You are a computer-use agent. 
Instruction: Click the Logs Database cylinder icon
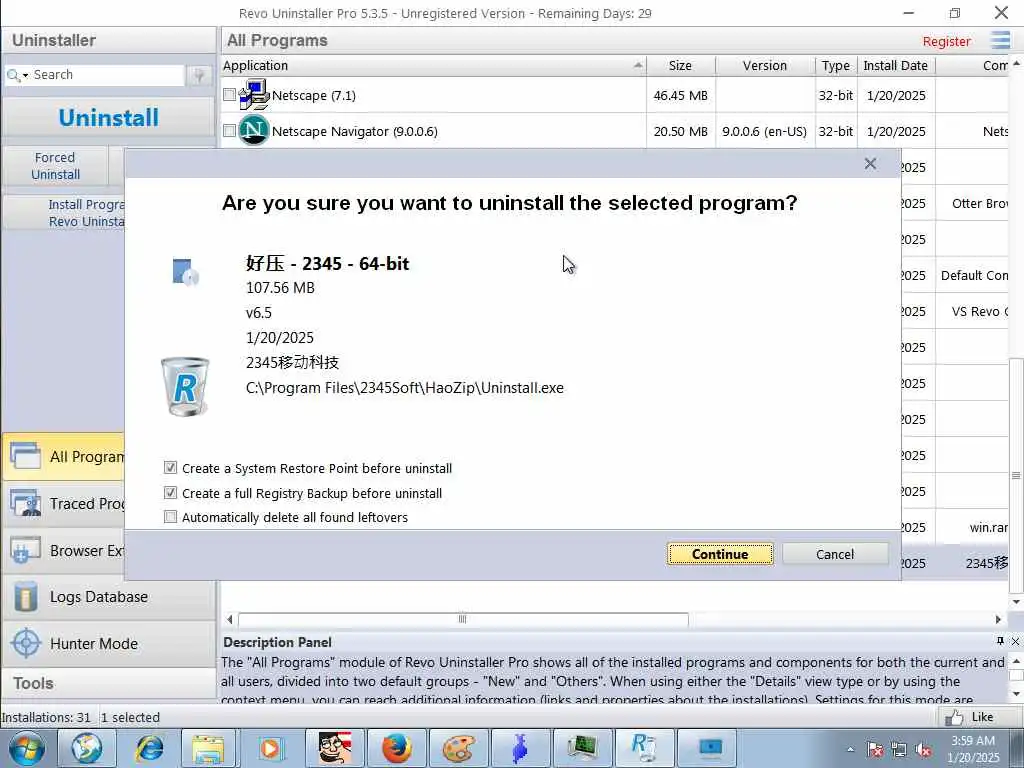click(x=25, y=597)
